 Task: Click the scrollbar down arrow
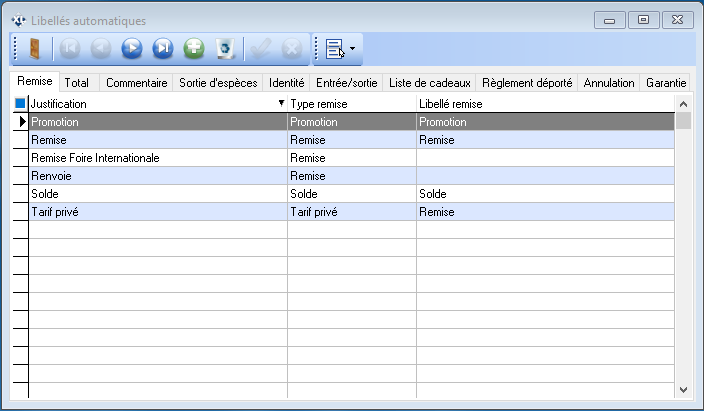[684, 389]
